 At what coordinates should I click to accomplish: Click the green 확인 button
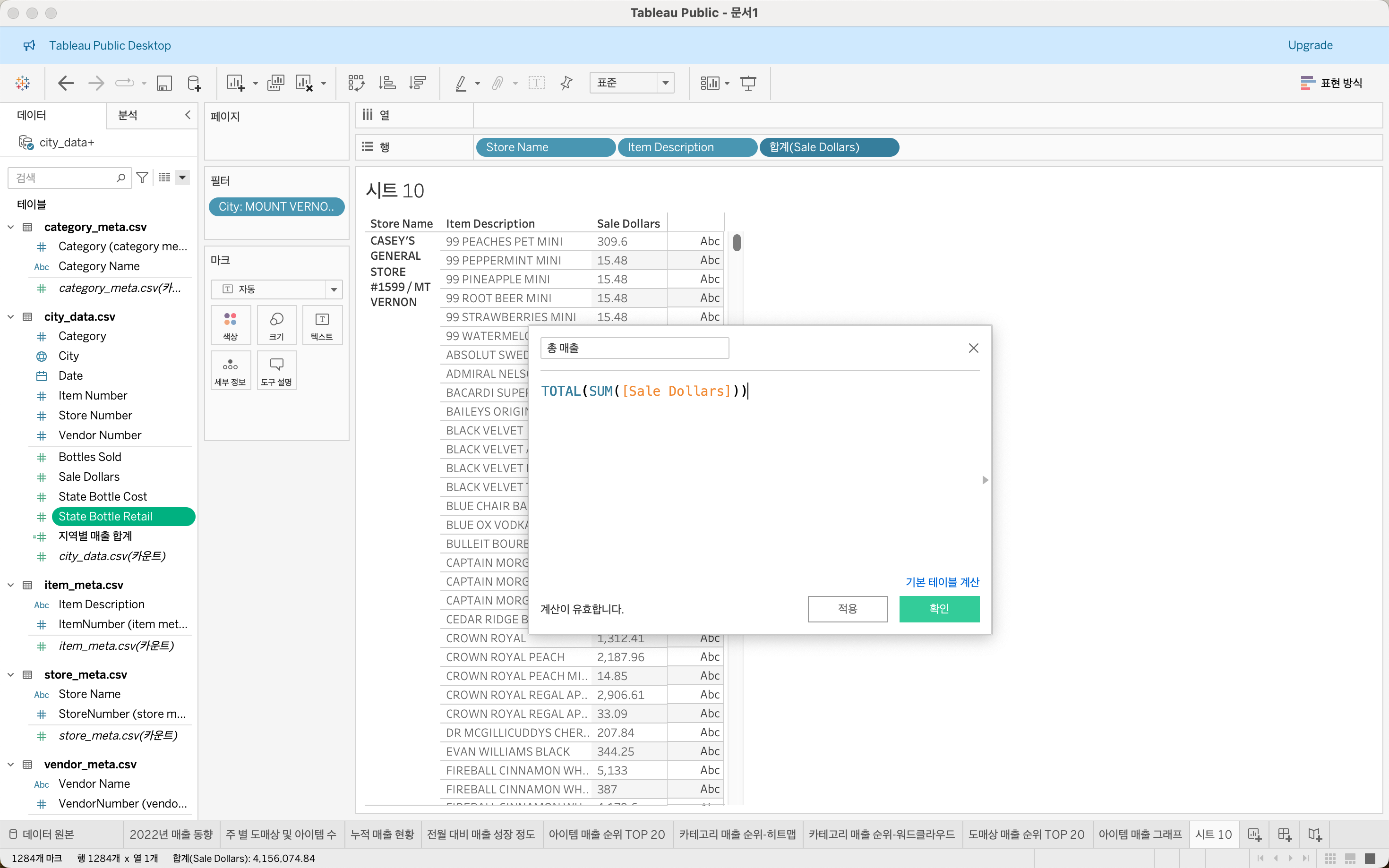(939, 609)
